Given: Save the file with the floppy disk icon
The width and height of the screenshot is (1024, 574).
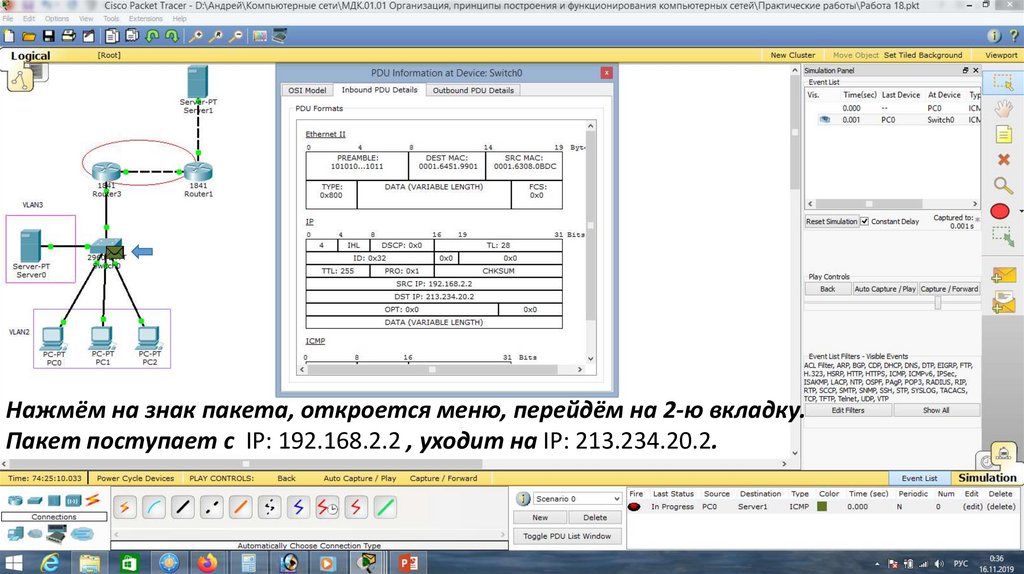Looking at the screenshot, I should (x=48, y=36).
